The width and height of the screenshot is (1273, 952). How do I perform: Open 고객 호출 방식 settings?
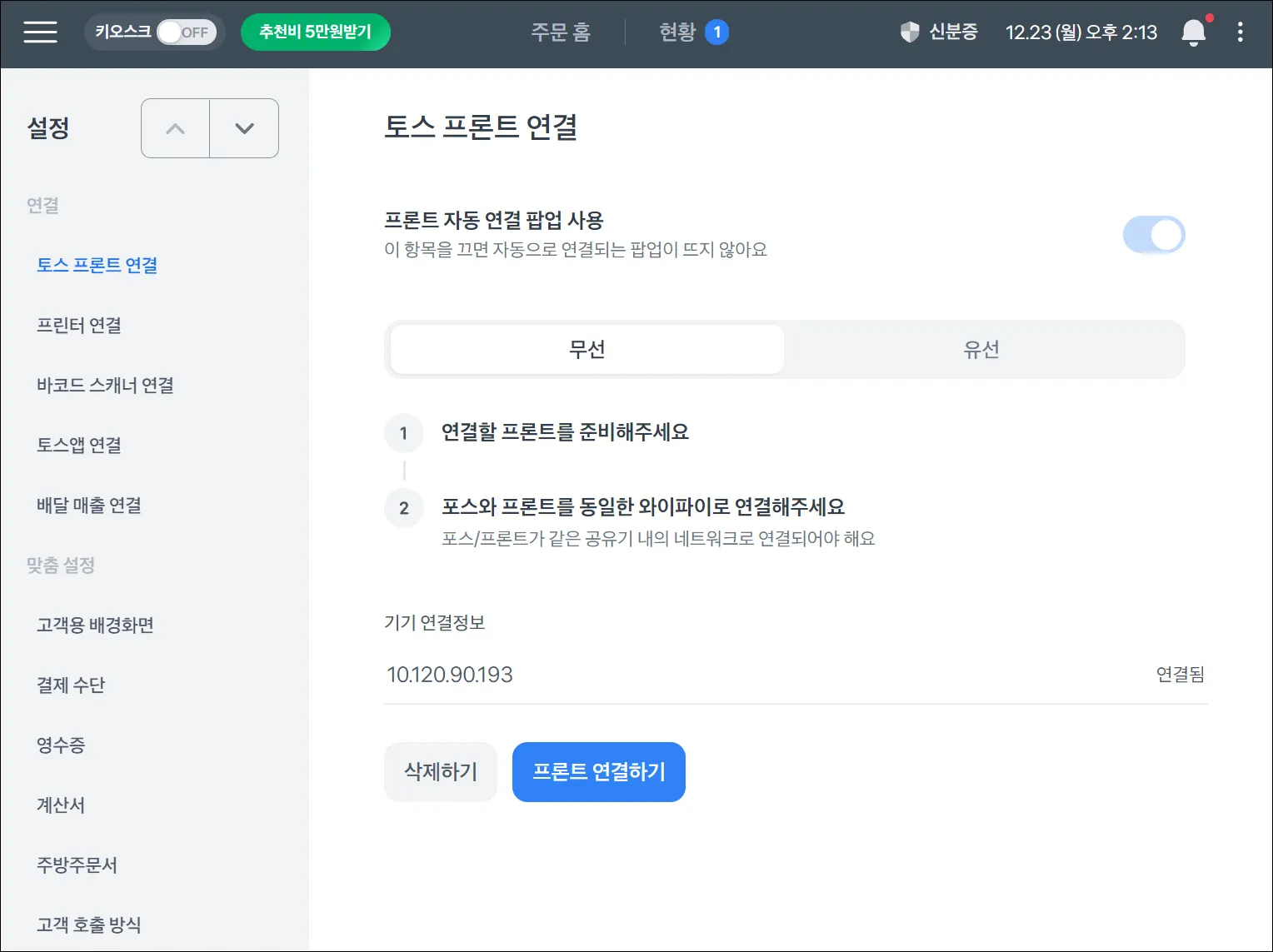(89, 925)
